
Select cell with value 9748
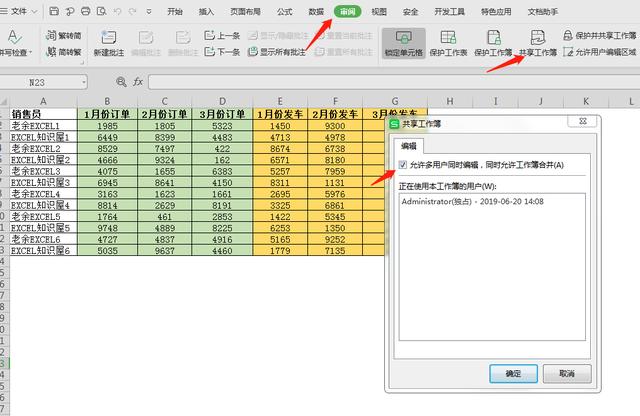coord(107,228)
